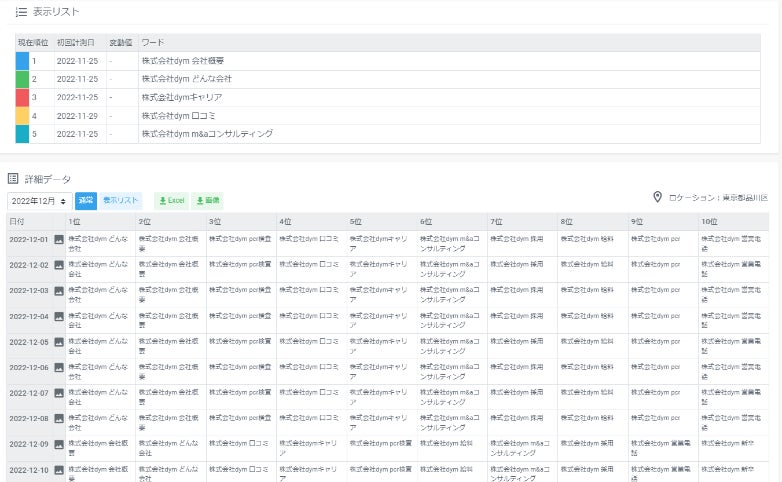Viewport: 782px width, 482px height.
Task: Click 株式会社dym 会社概要 in 2022-12-09 row
Action: [x=98, y=448]
